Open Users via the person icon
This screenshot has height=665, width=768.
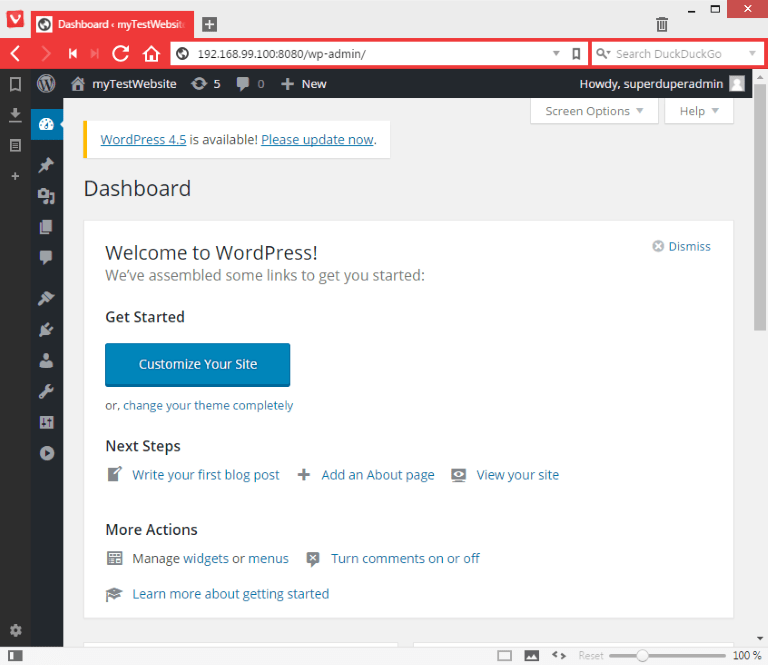click(46, 361)
